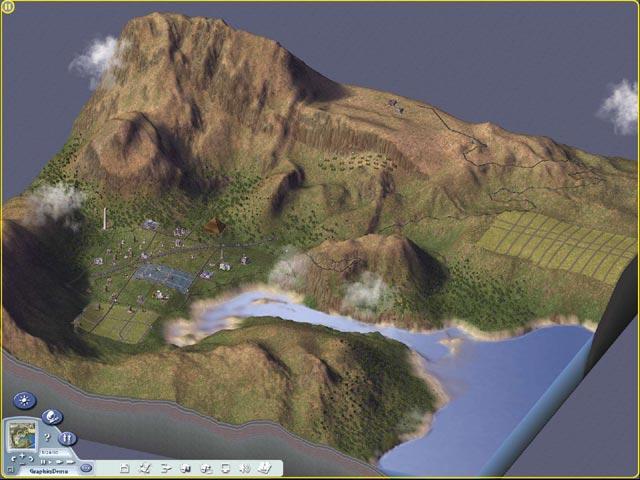Rotate view counterclockwise arrow
Image resolution: width=640 pixels, height=480 pixels.
13,459
